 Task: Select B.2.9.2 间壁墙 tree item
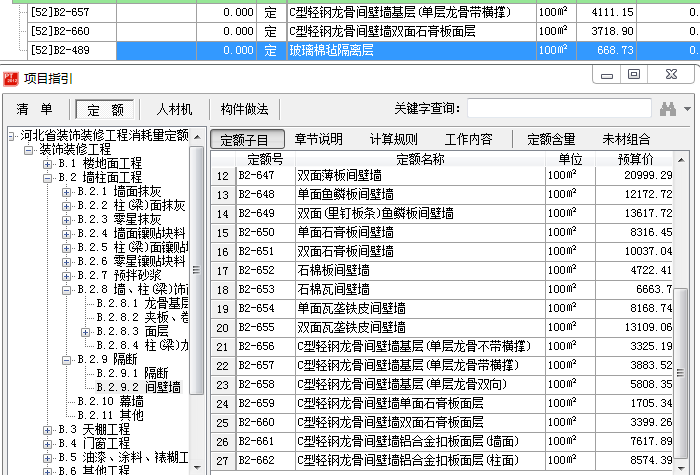pos(138,387)
